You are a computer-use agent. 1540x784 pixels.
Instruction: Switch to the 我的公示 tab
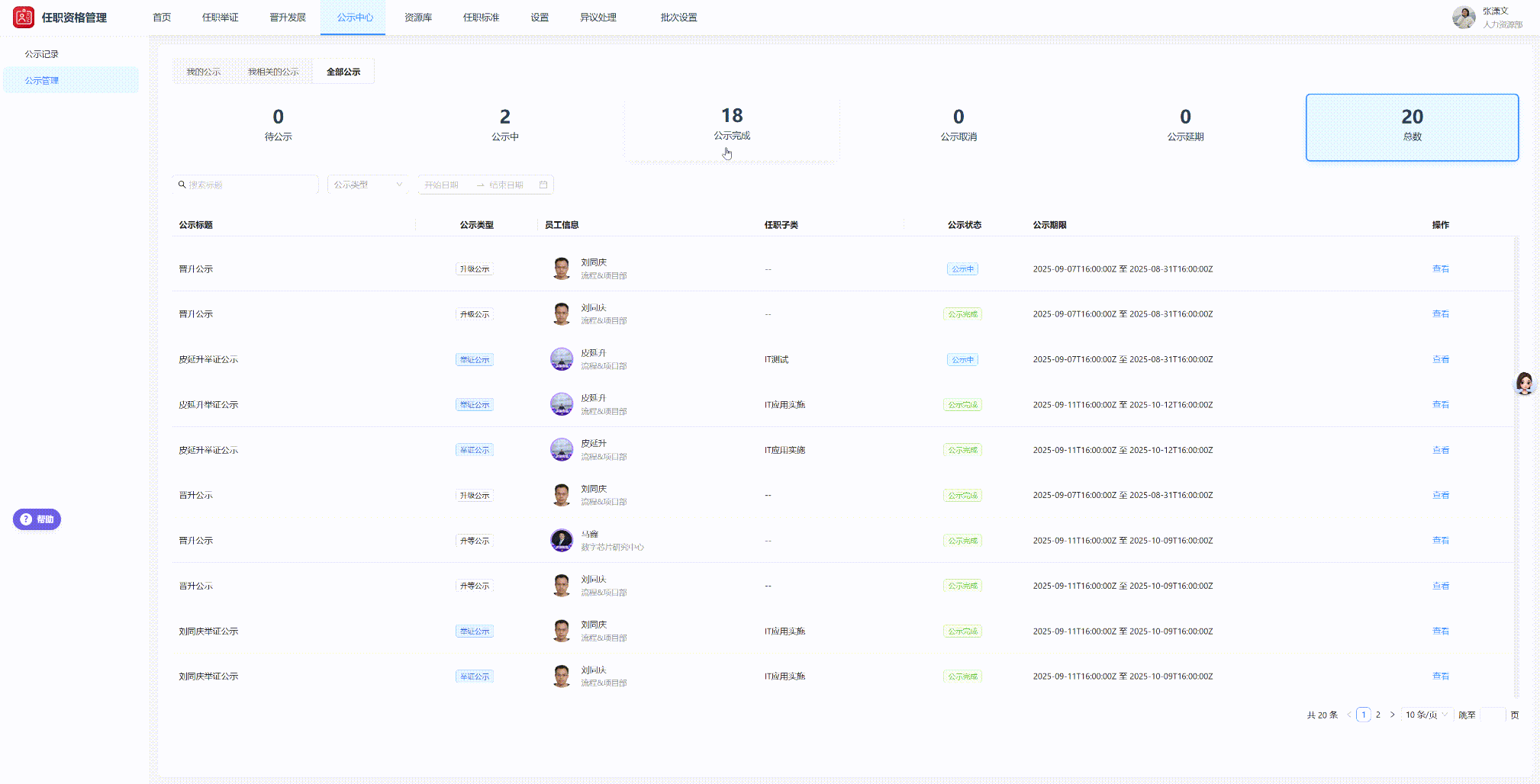(204, 72)
